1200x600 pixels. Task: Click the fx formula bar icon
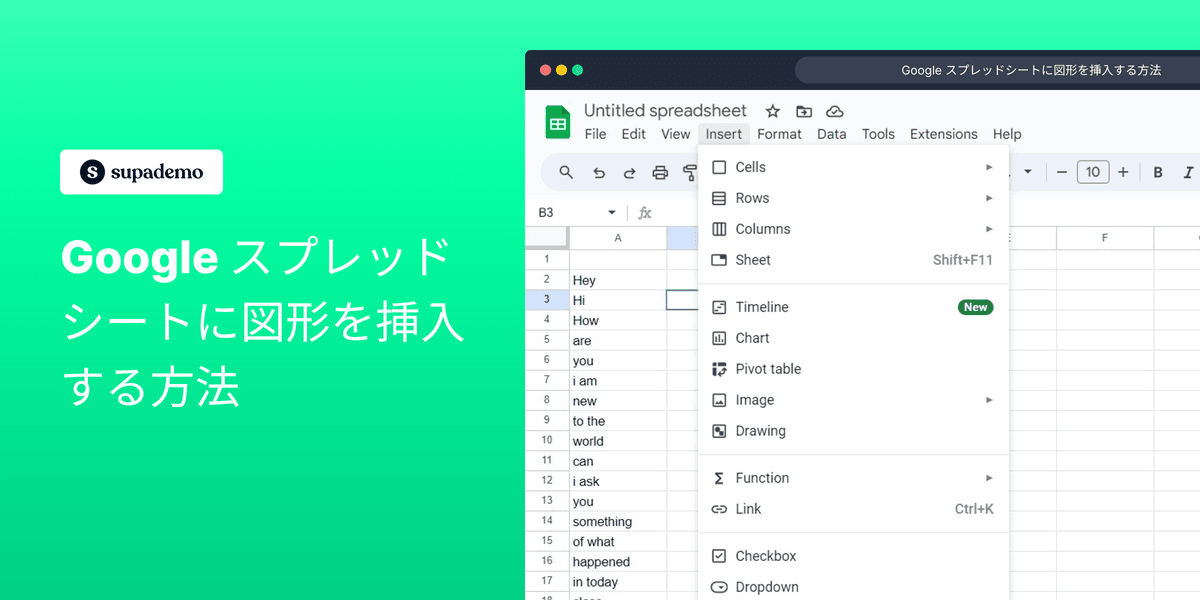point(644,212)
